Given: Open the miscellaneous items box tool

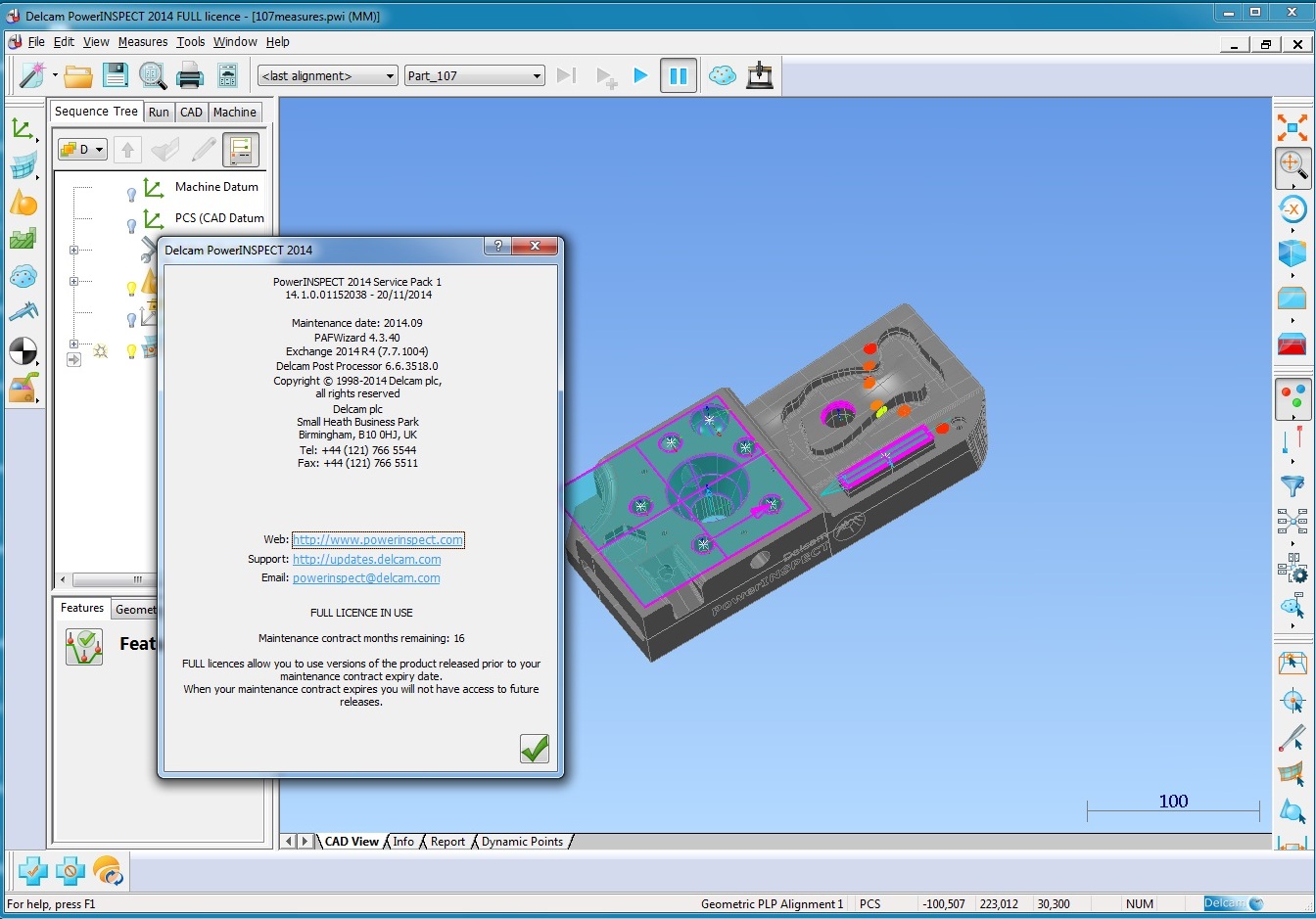Looking at the screenshot, I should point(23,388).
